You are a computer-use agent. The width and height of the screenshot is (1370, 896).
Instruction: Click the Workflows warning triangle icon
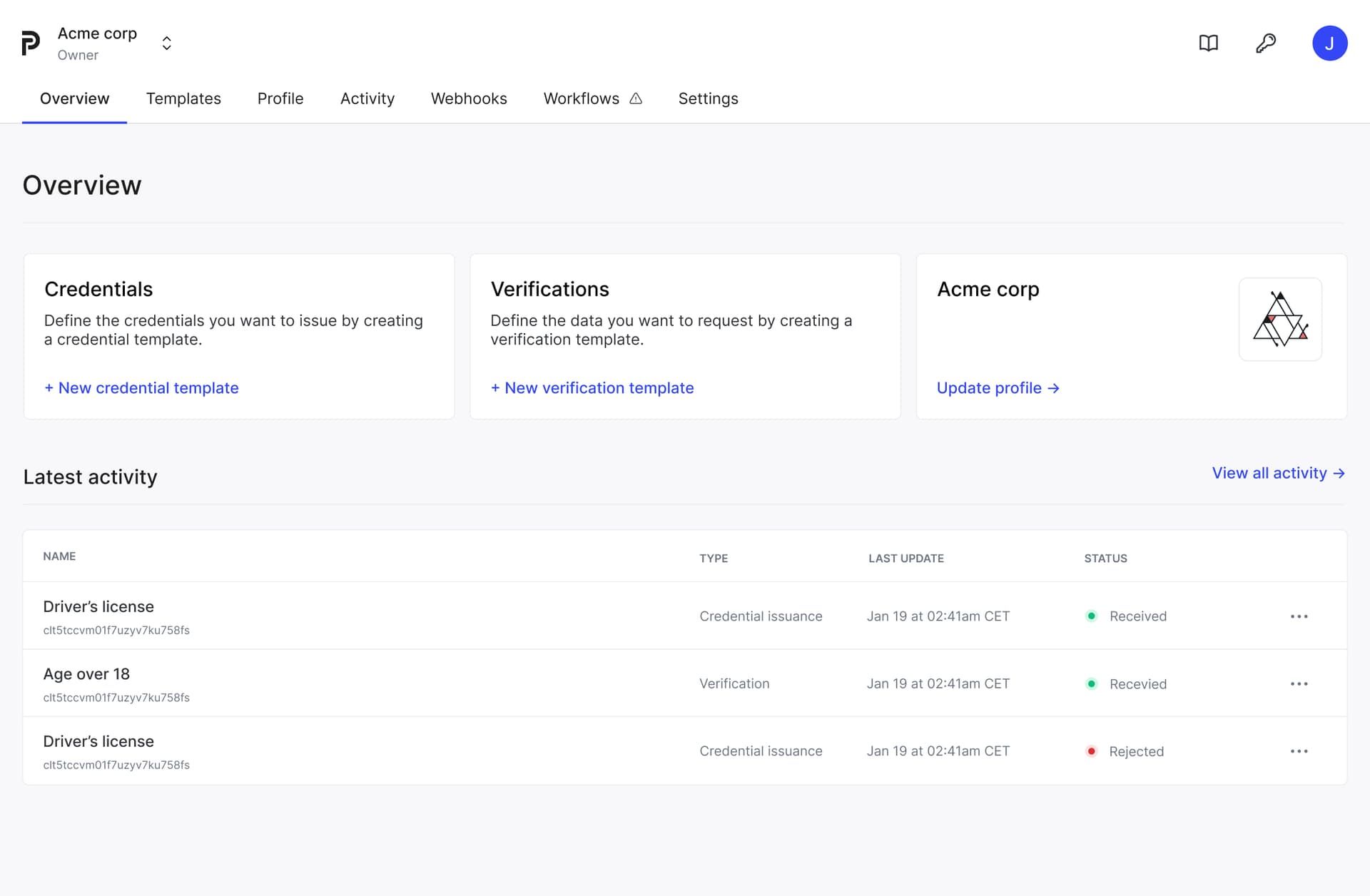click(636, 98)
